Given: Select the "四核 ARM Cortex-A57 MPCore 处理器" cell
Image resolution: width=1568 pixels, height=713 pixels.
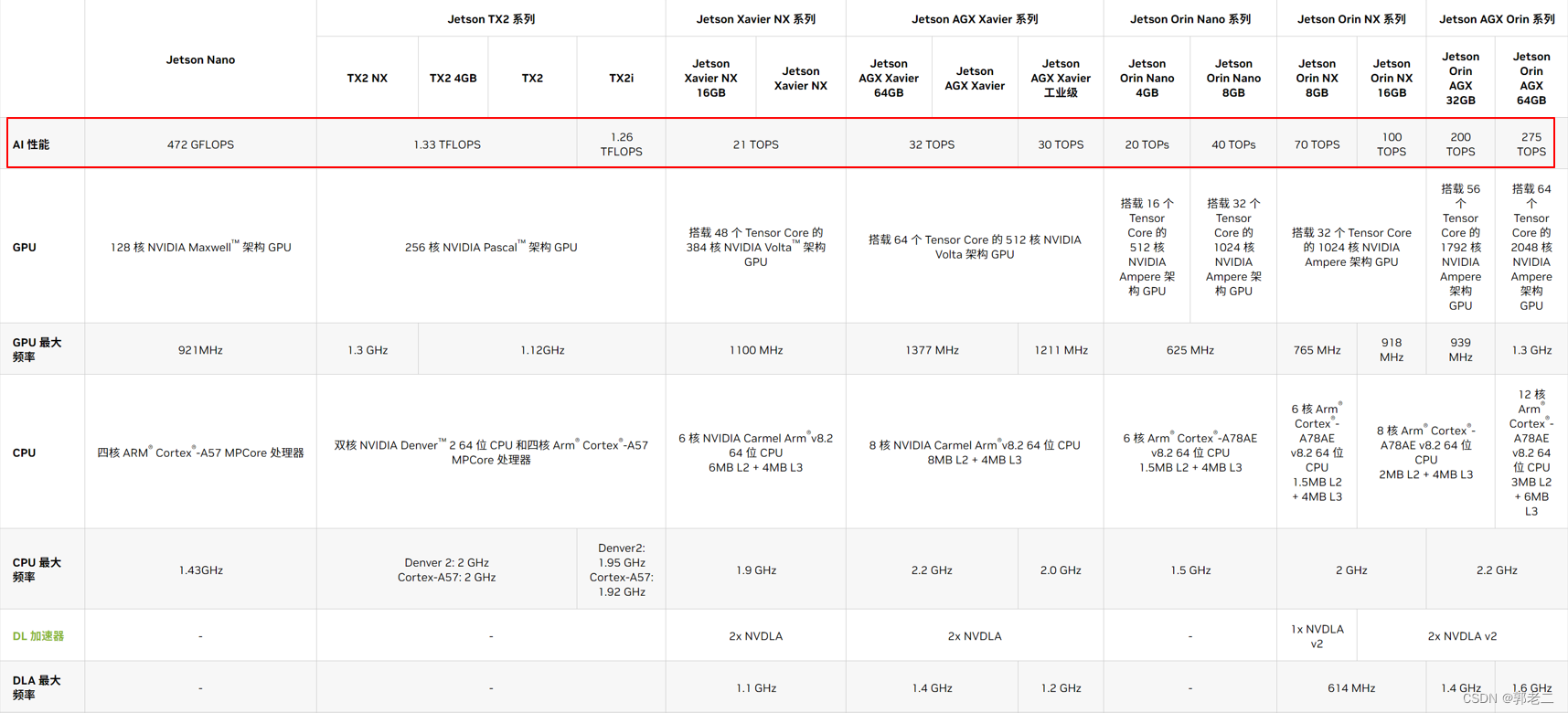Looking at the screenshot, I should (200, 452).
